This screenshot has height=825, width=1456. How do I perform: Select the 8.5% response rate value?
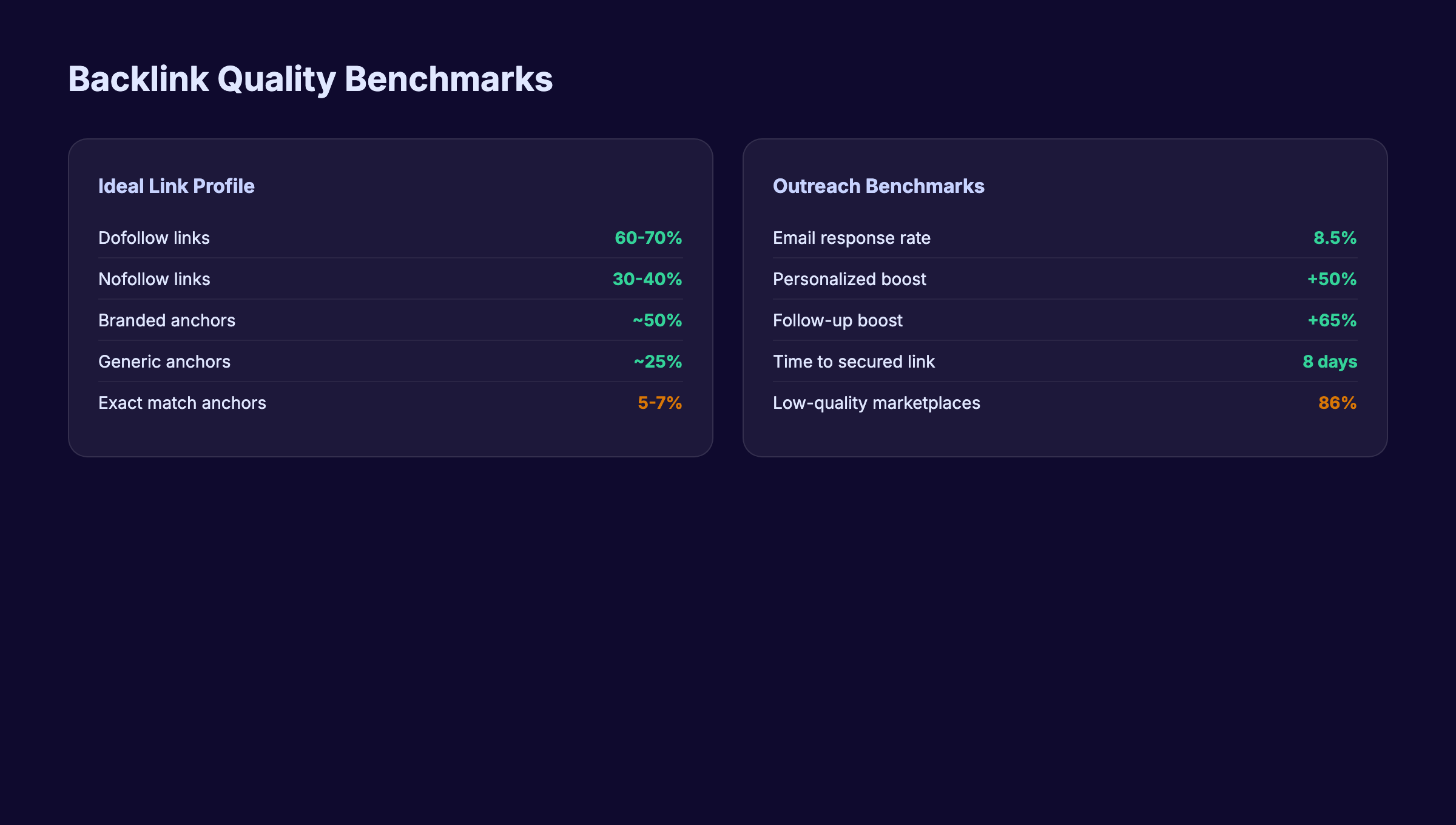point(1335,238)
